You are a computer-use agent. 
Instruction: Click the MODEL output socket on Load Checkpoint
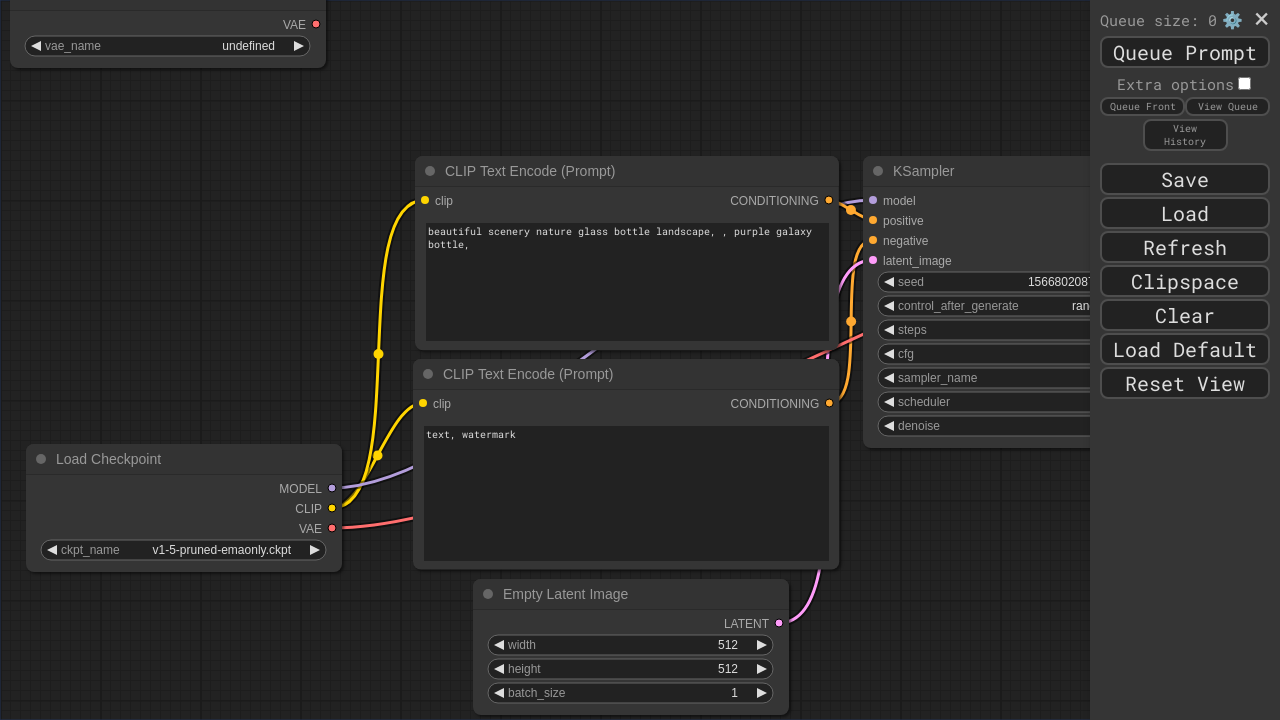pos(332,488)
